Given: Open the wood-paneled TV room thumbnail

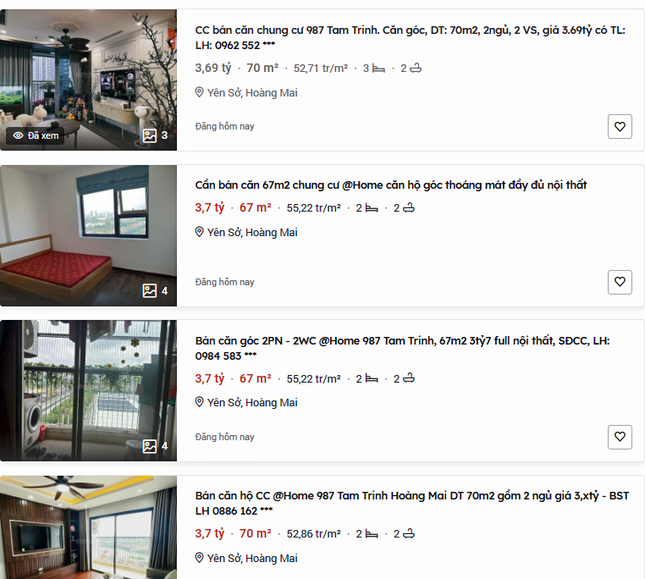Looking at the screenshot, I should pos(88,527).
